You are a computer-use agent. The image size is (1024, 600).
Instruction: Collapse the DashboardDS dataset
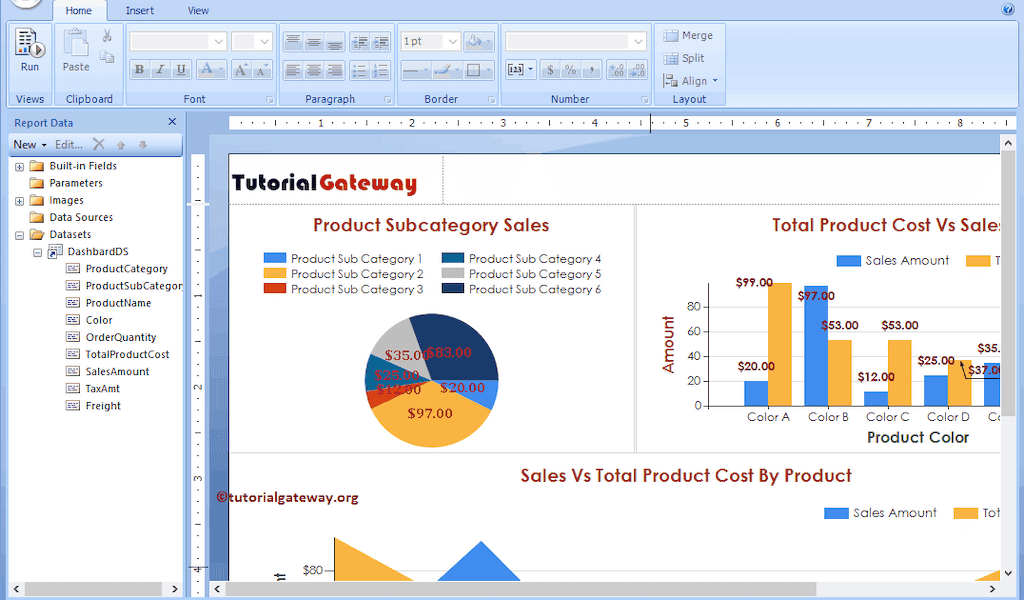pos(38,251)
